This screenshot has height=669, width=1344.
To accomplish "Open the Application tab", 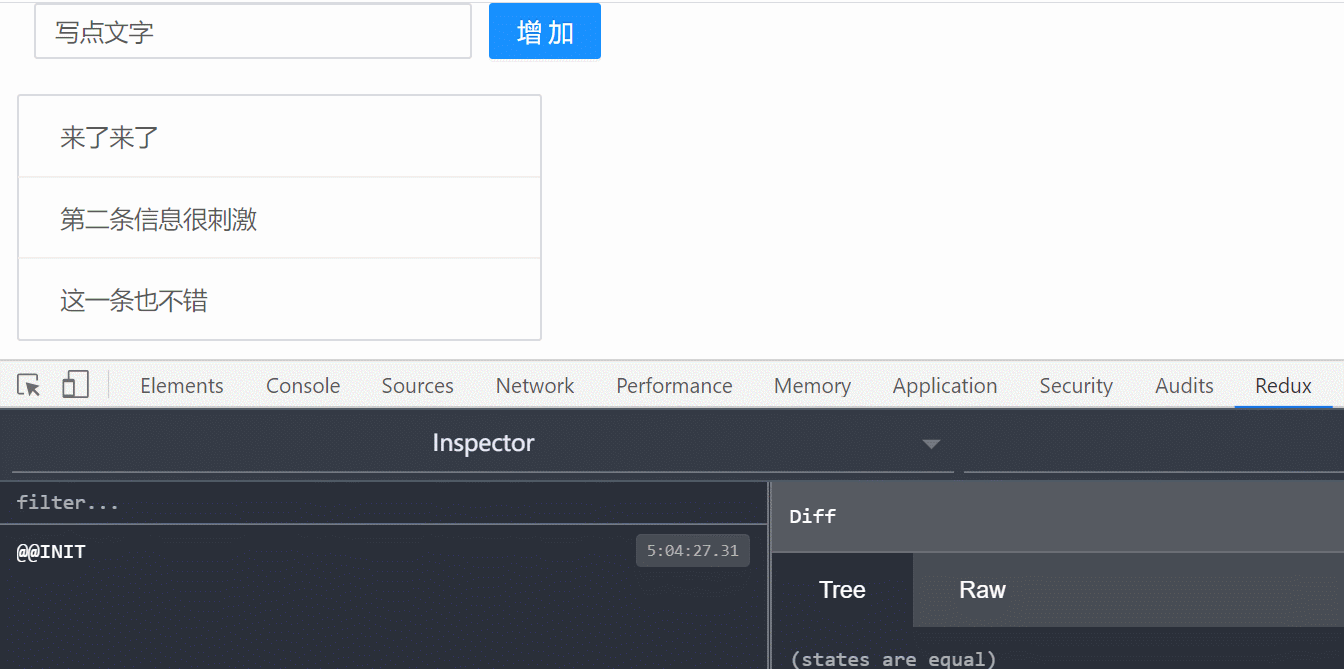I will tap(945, 386).
